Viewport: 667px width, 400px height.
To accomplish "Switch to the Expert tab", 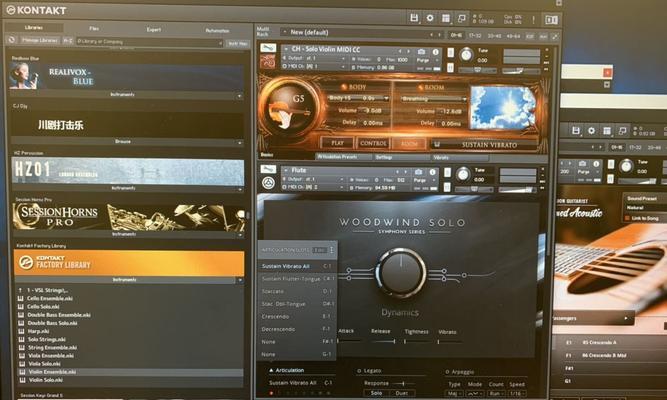I will point(154,29).
